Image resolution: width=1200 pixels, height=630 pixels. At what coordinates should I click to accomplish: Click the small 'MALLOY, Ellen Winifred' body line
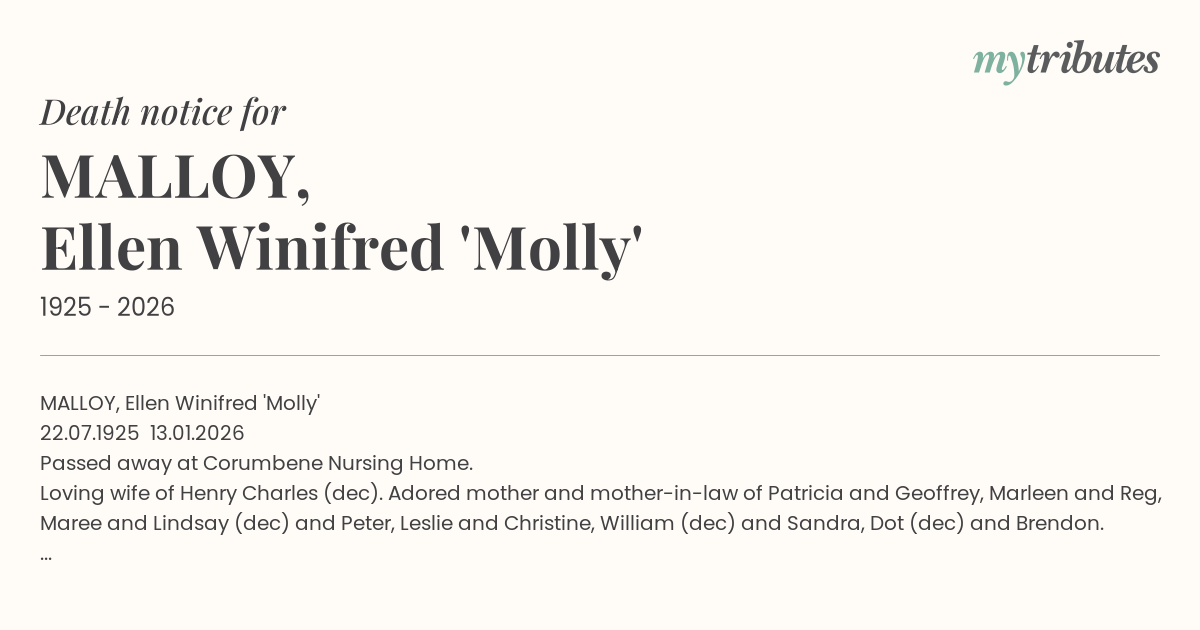180,404
